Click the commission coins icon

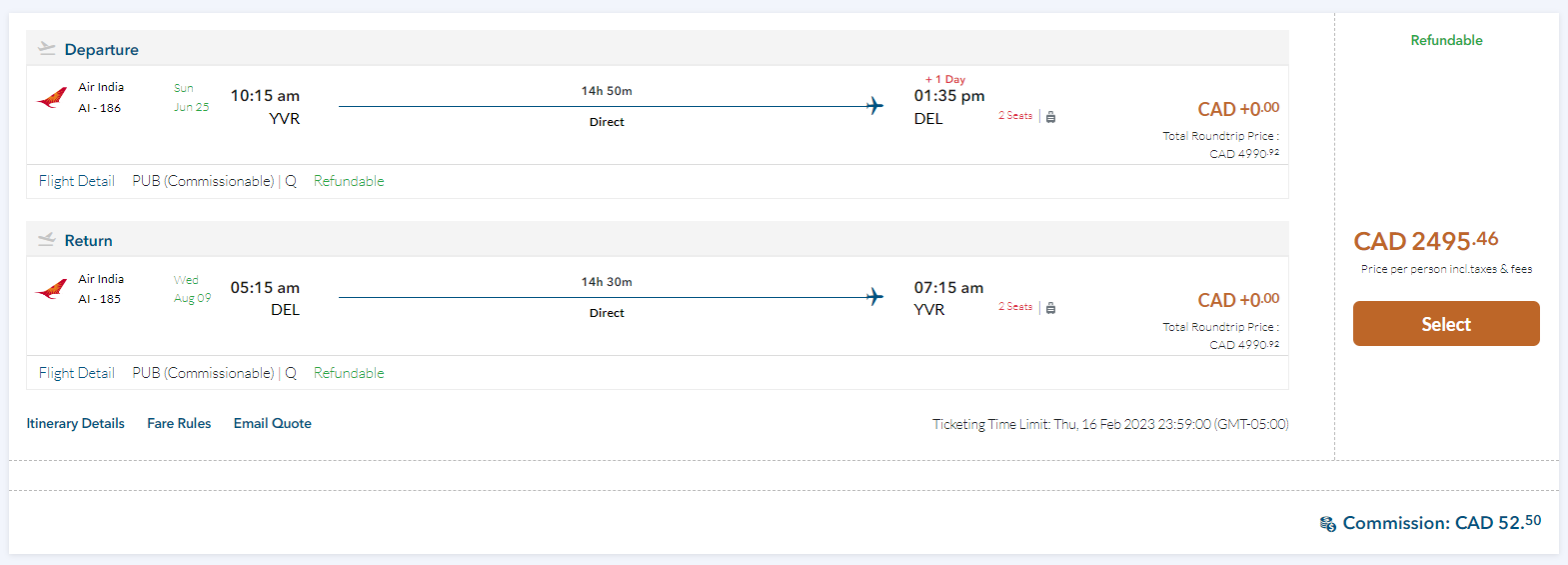pos(1327,524)
